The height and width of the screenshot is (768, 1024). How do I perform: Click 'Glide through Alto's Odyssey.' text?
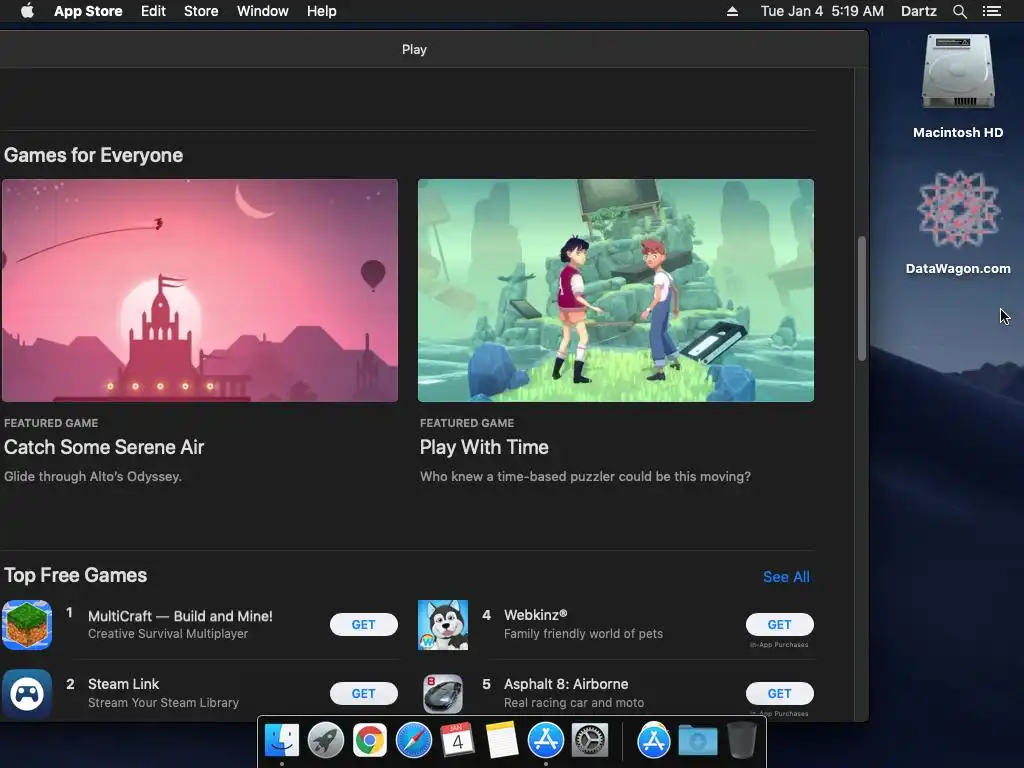[x=93, y=476]
